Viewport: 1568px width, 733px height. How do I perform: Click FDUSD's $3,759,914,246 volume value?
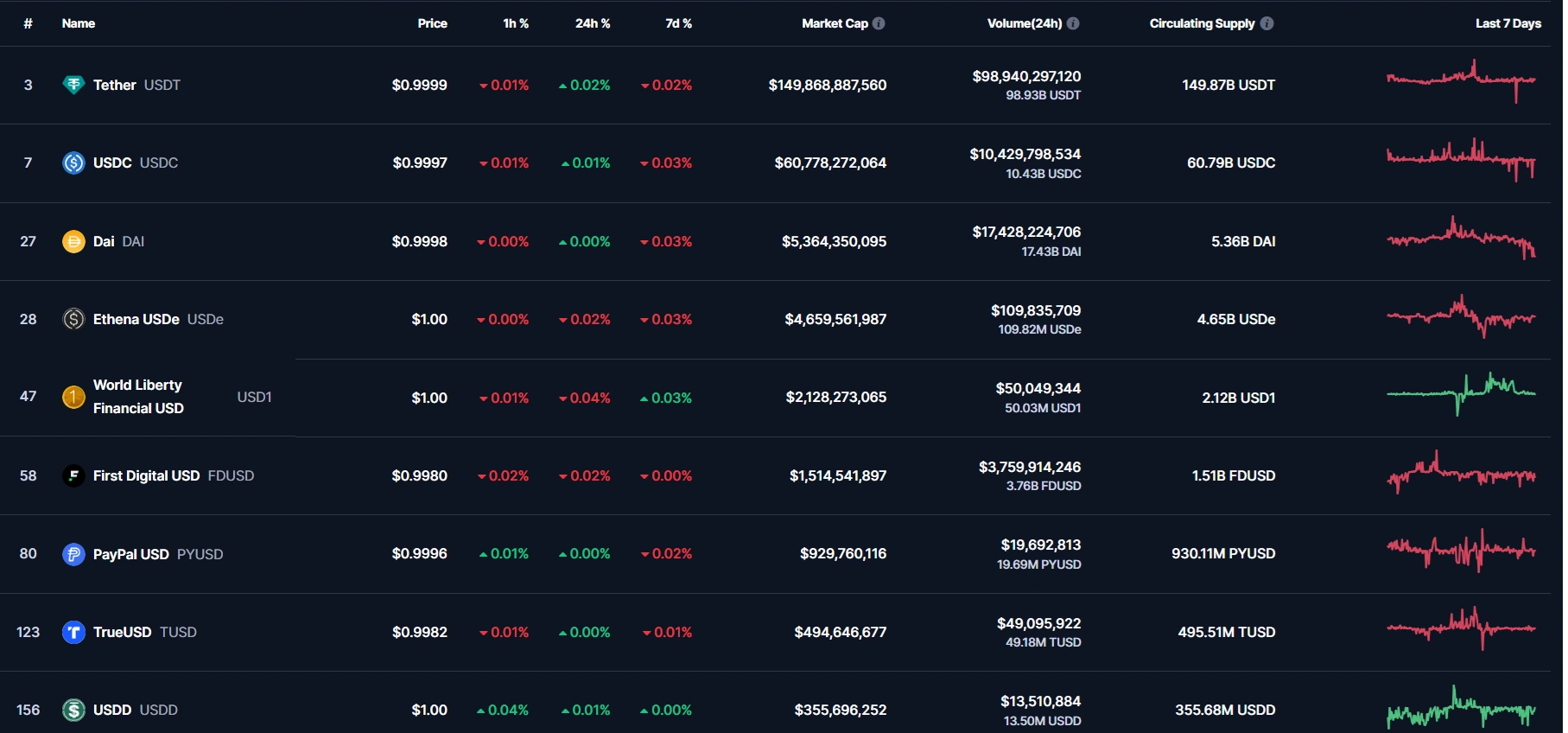point(1030,467)
